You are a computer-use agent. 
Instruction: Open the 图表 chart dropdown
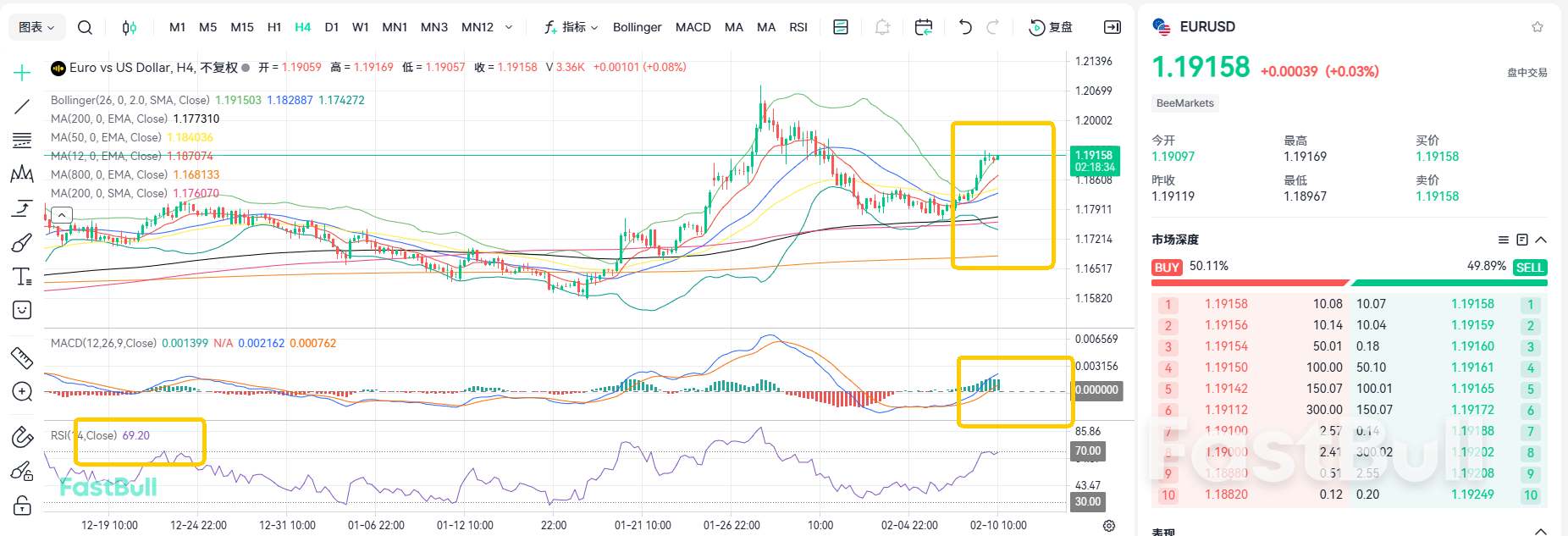(36, 27)
